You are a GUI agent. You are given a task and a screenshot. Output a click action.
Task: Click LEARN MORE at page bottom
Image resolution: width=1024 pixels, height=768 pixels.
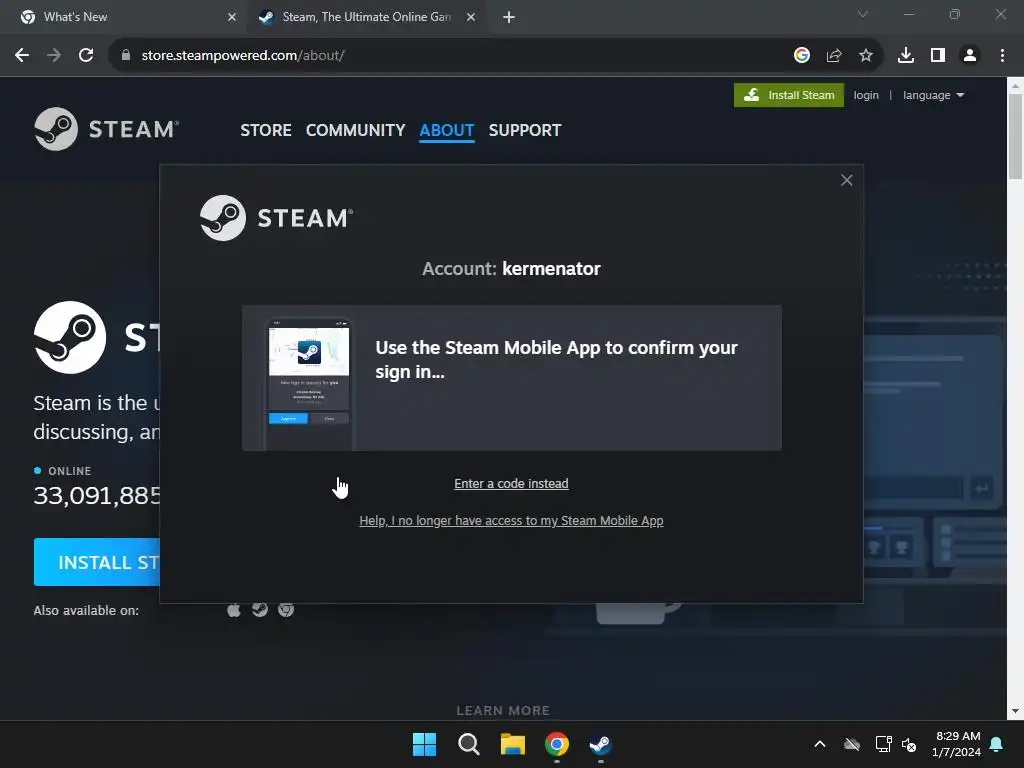(x=503, y=711)
